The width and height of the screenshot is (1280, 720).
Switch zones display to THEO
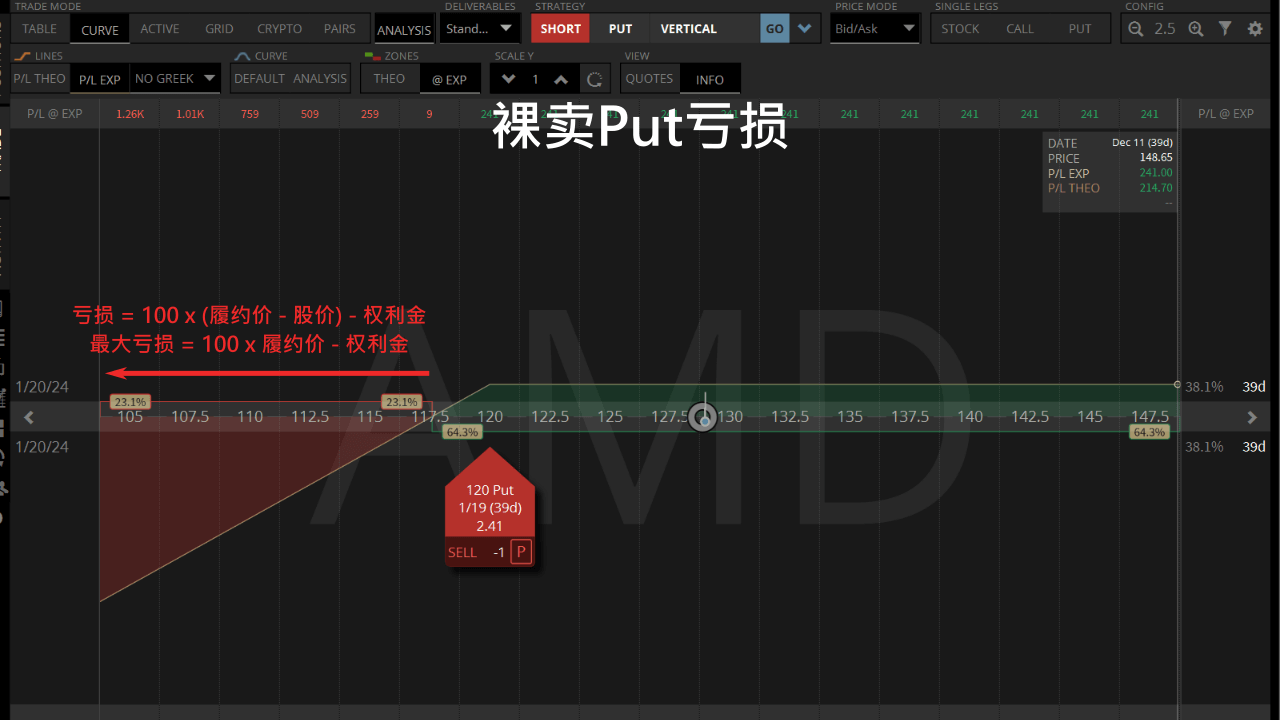coord(389,78)
